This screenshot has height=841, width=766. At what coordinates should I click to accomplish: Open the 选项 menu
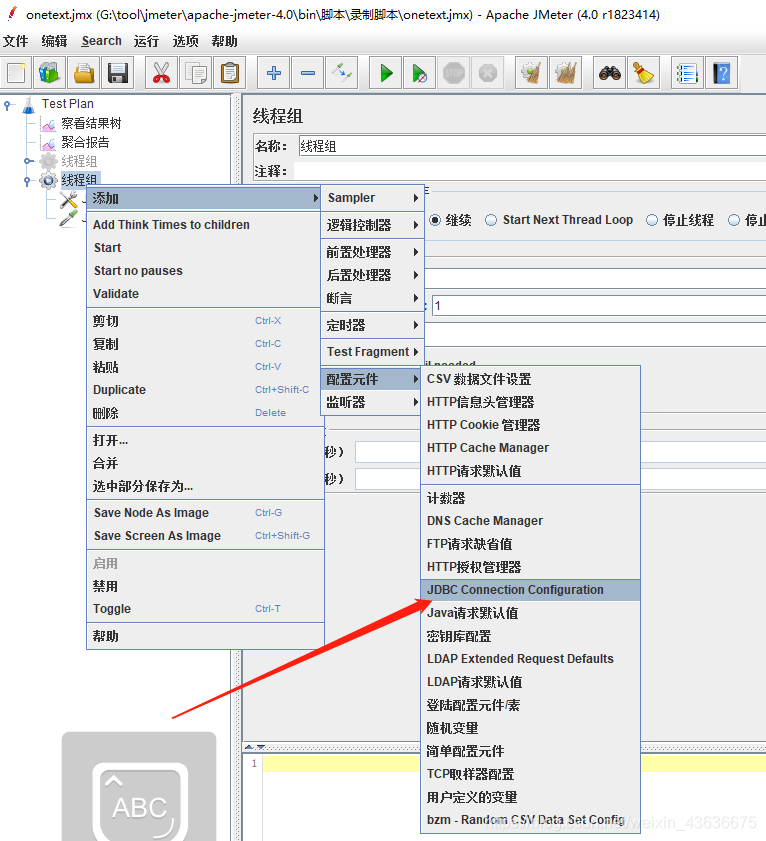pyautogui.click(x=186, y=41)
